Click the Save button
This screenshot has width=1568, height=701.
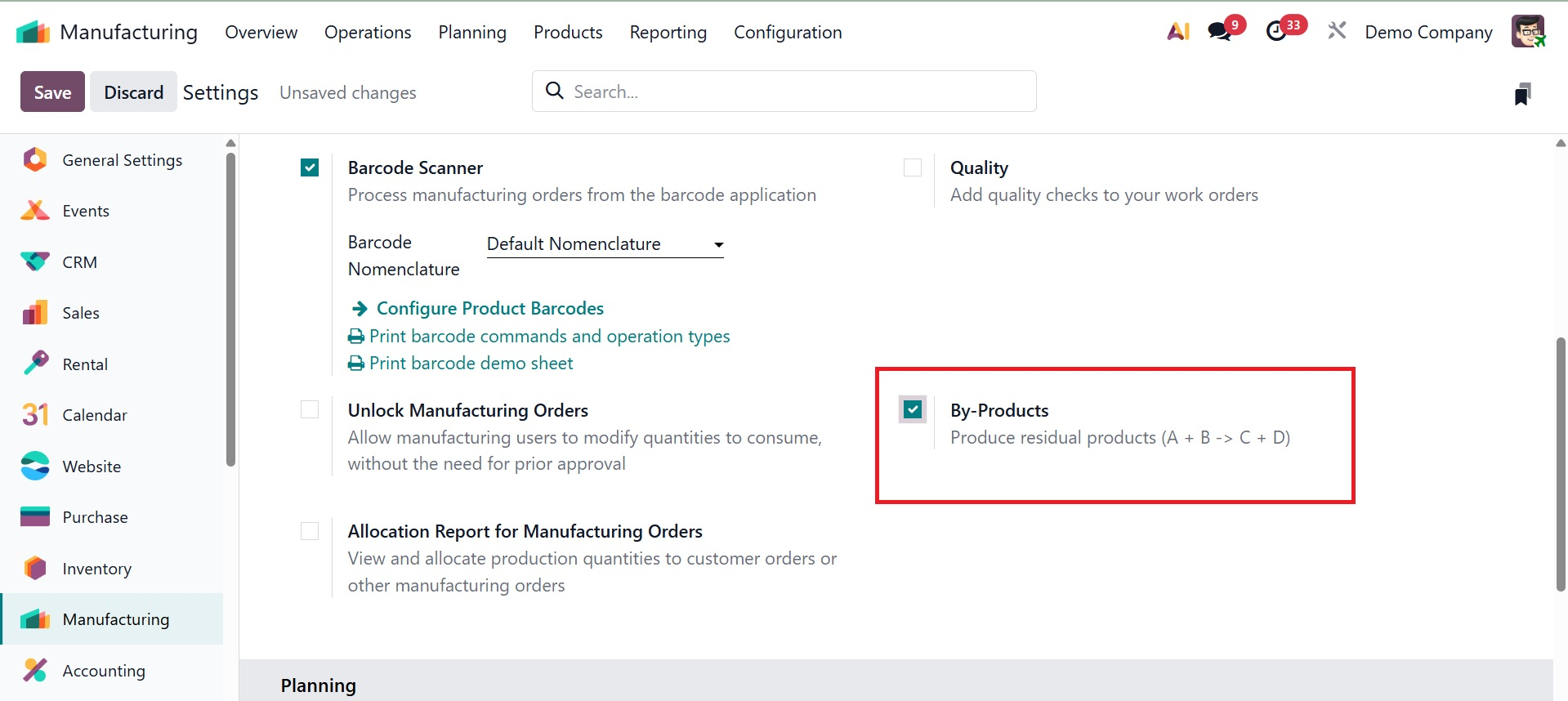(52, 92)
